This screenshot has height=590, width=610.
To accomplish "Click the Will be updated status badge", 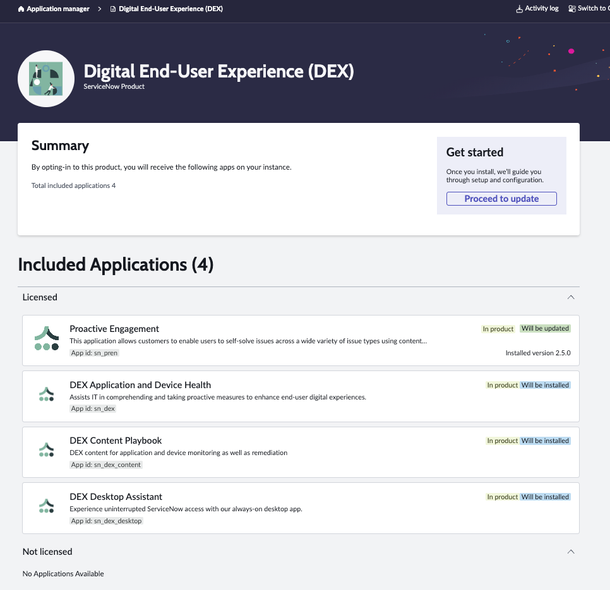I will (545, 329).
